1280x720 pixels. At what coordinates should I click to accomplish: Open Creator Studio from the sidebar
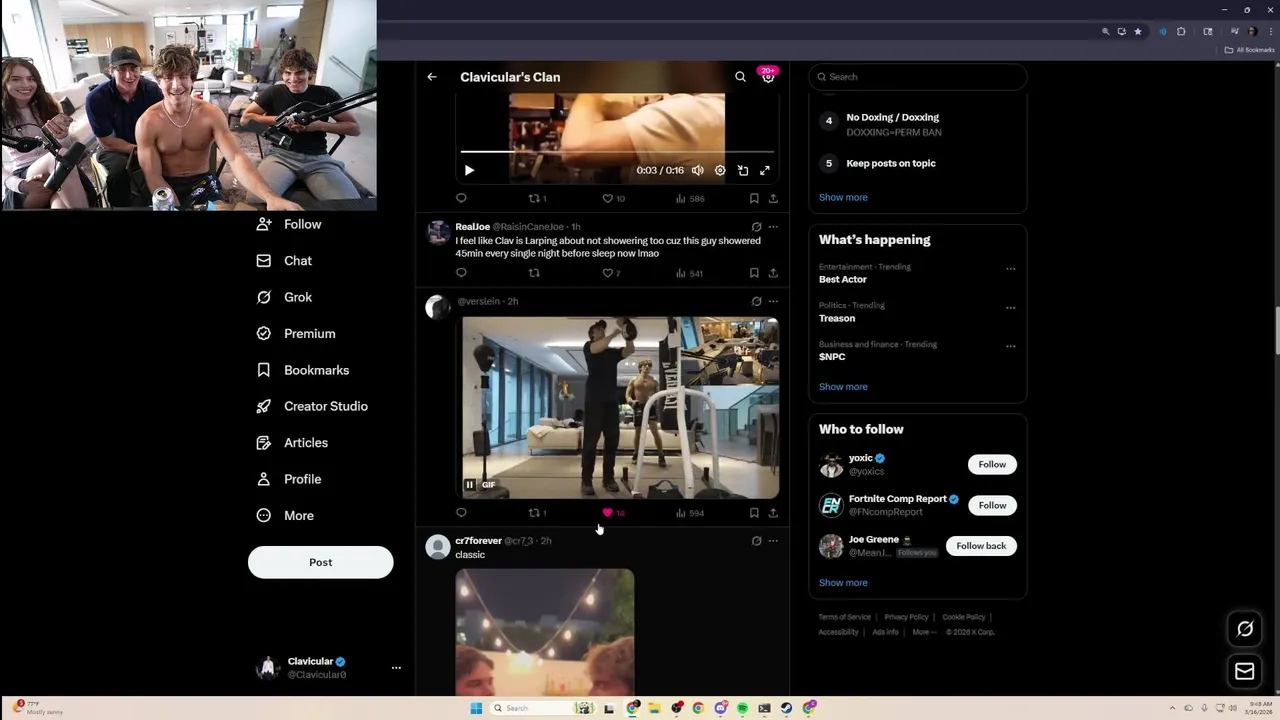[312, 406]
